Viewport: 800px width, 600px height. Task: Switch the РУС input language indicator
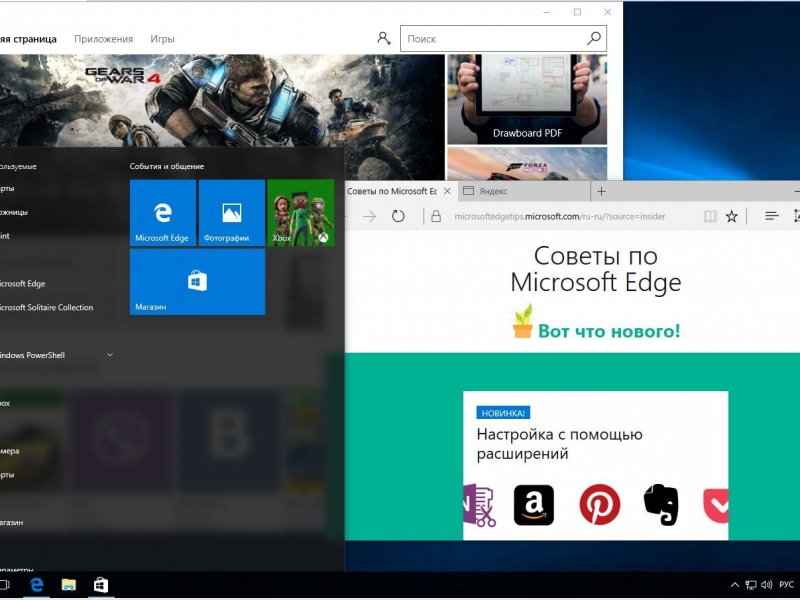click(786, 585)
